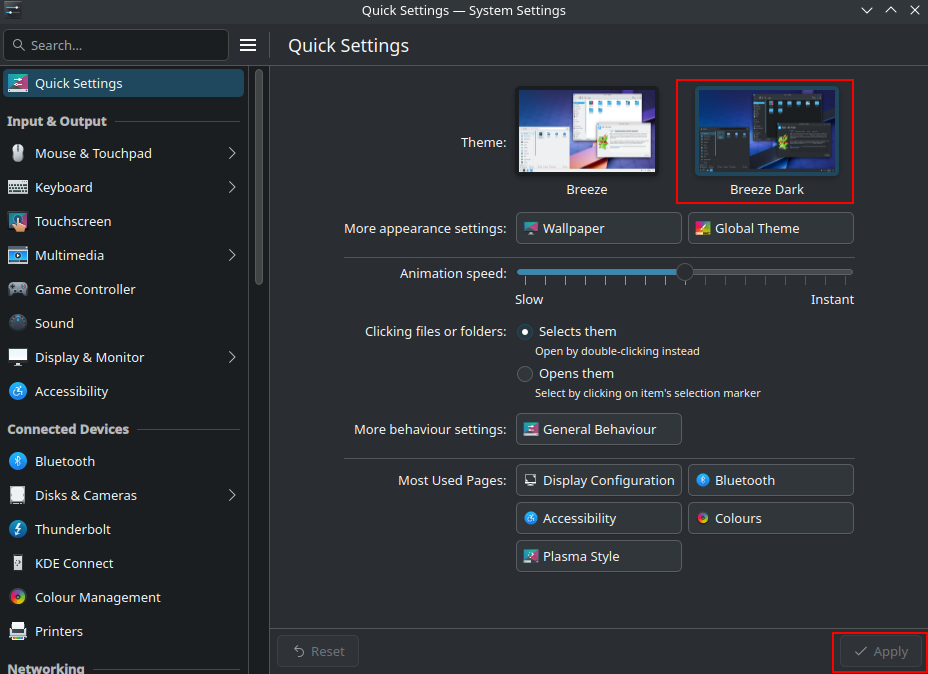
Task: Open Thunderbolt settings page
Action: point(124,529)
